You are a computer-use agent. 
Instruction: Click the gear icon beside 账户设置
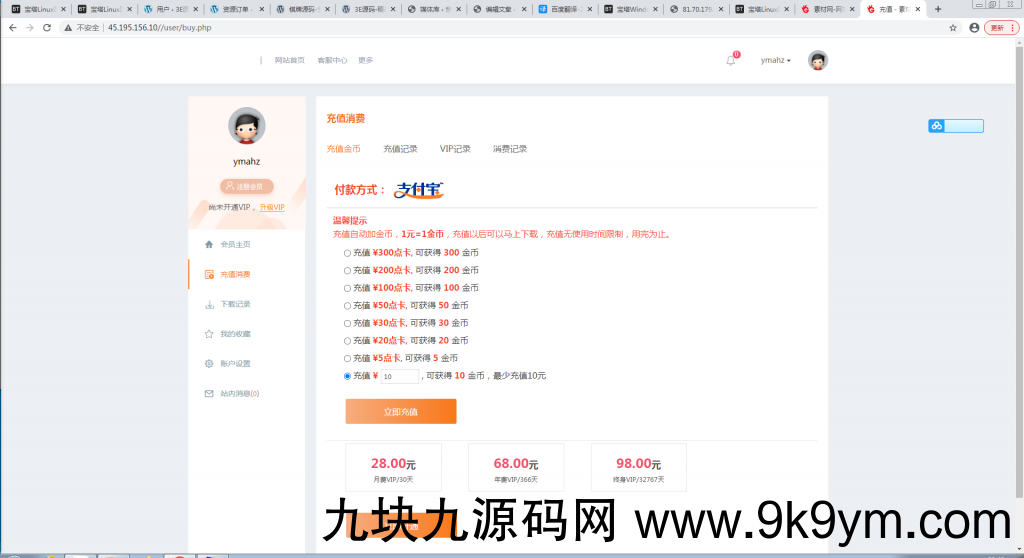[x=209, y=364]
